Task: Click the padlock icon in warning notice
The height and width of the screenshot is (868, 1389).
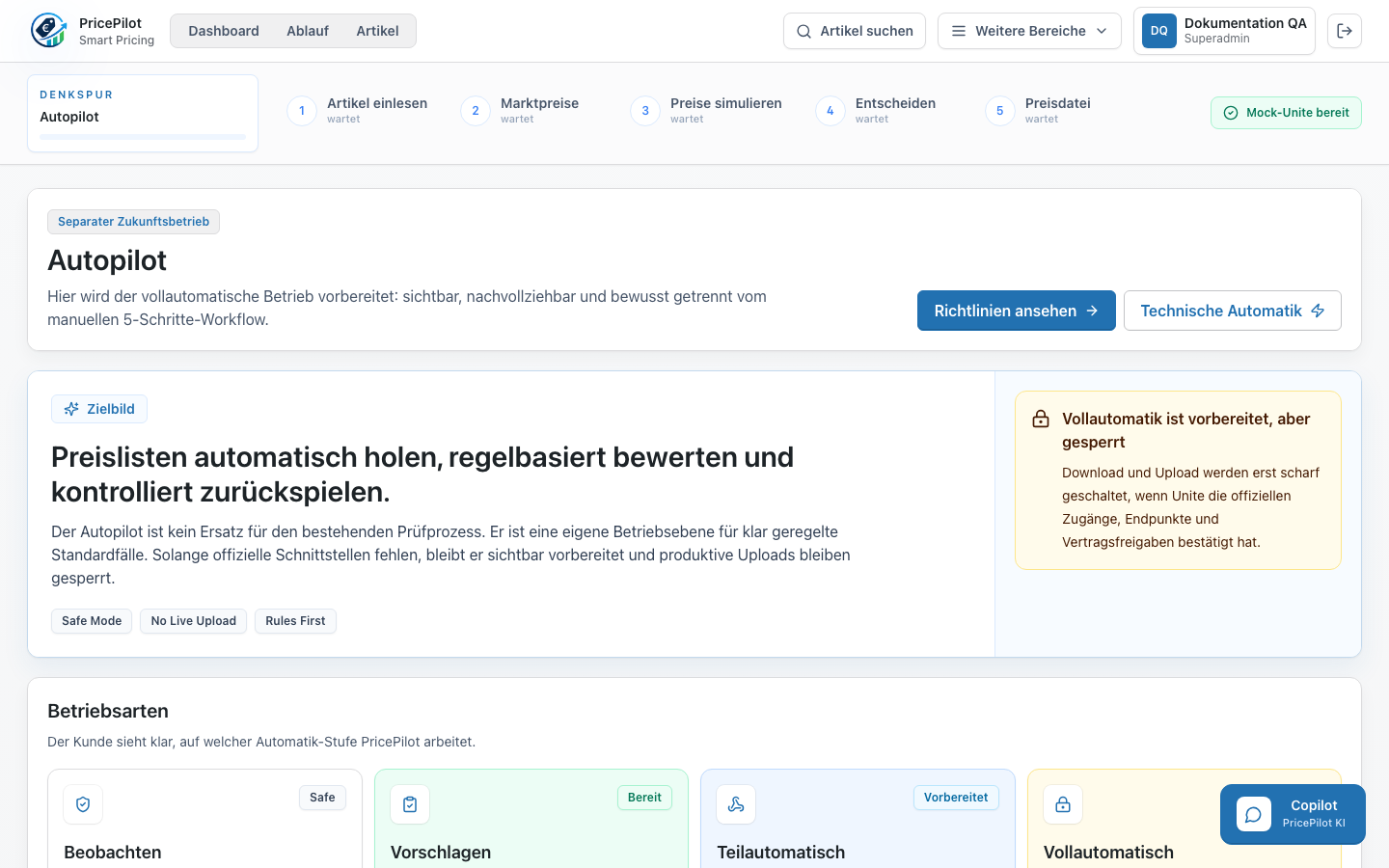Action: (x=1041, y=419)
